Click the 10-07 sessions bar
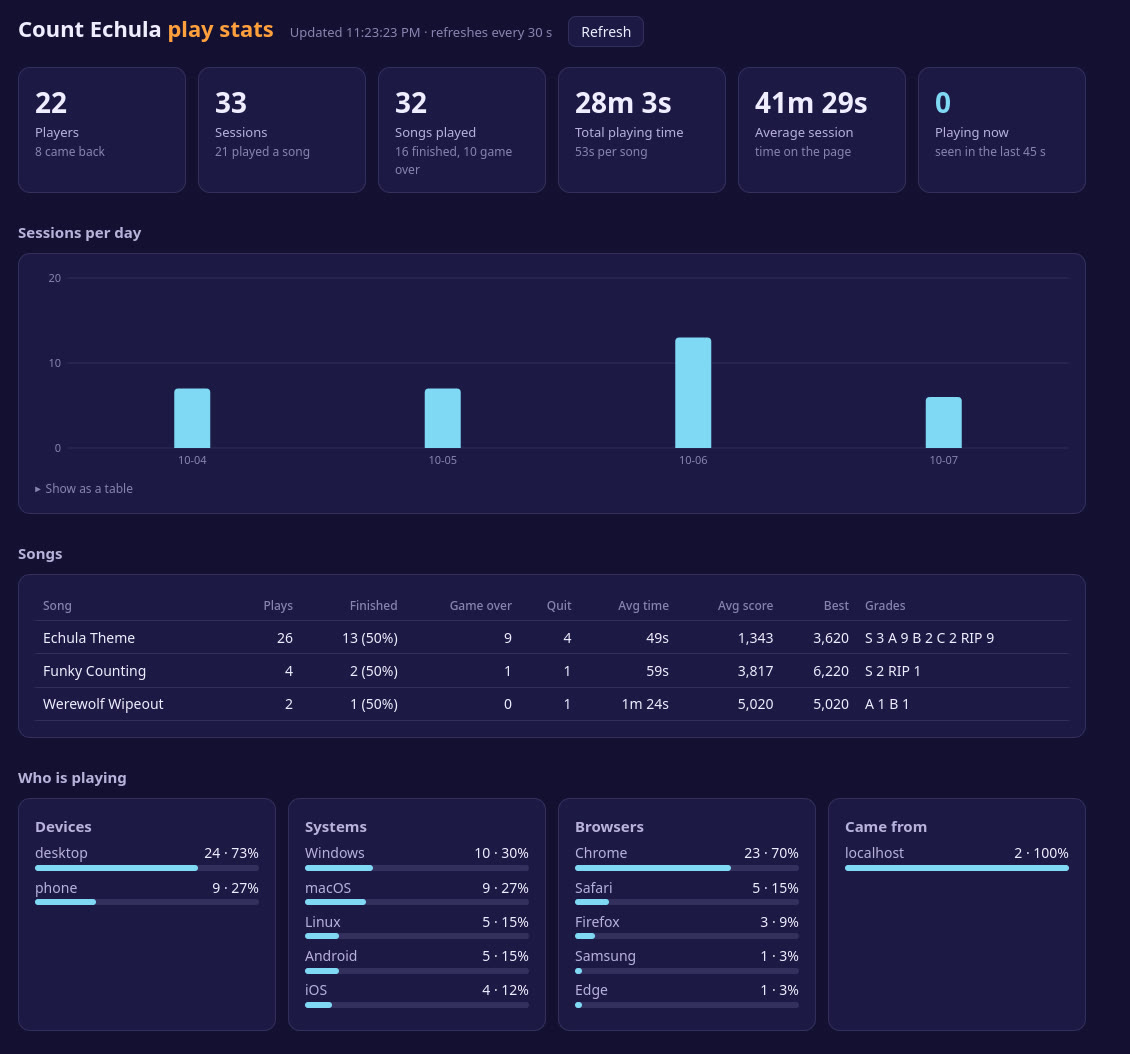 [943, 422]
